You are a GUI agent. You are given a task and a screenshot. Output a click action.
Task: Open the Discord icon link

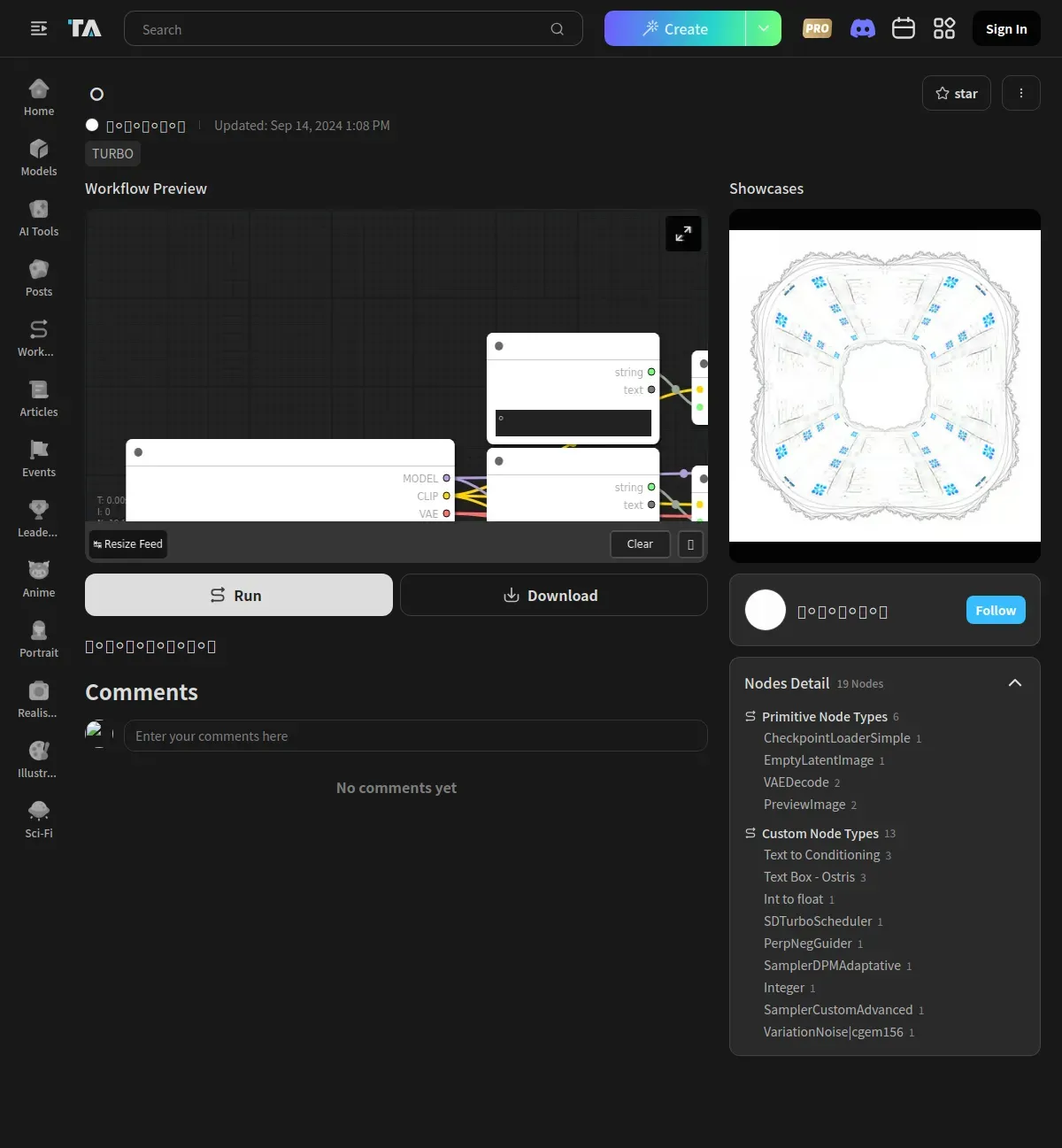tap(863, 28)
